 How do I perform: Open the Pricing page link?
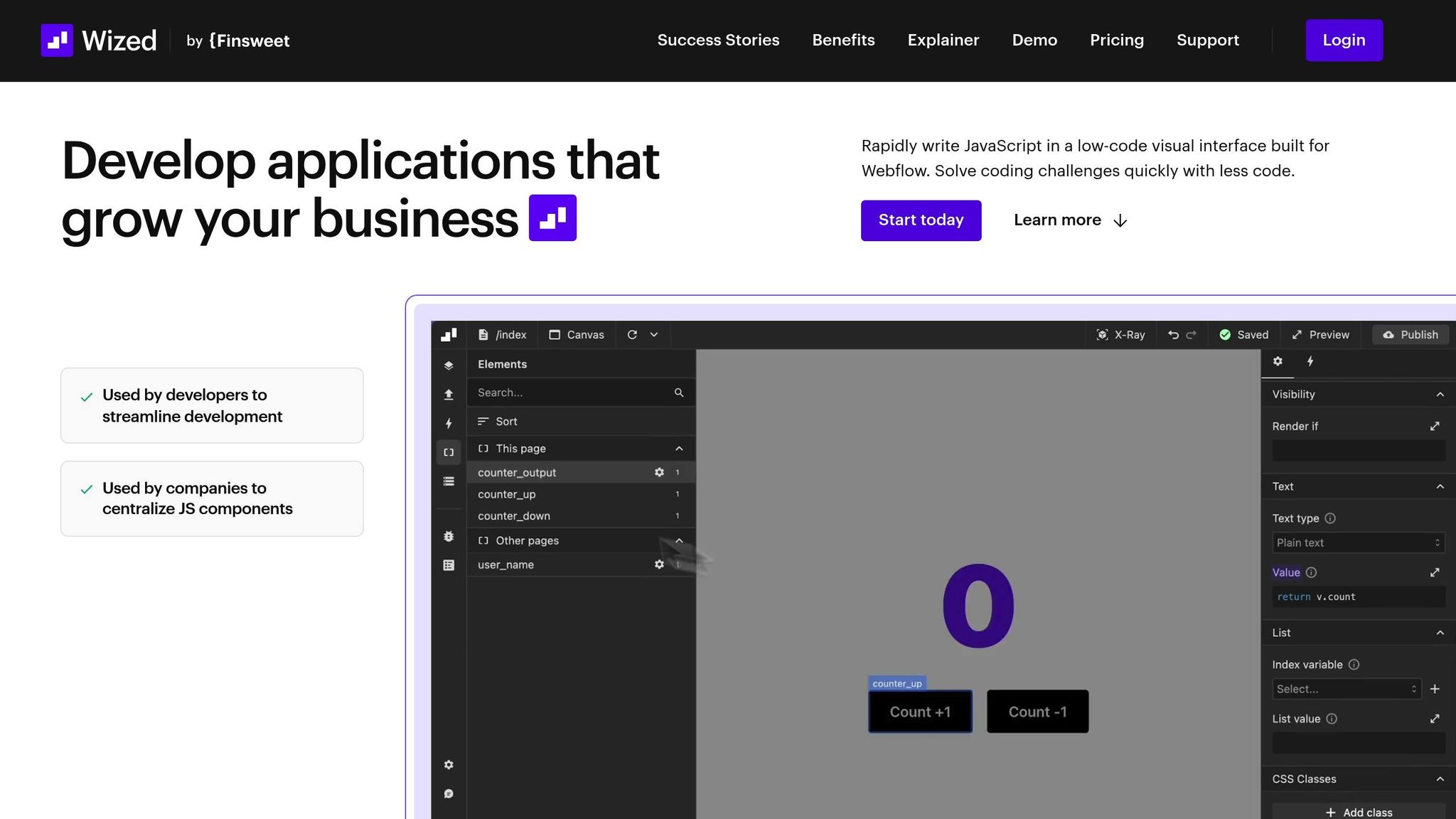[1117, 41]
